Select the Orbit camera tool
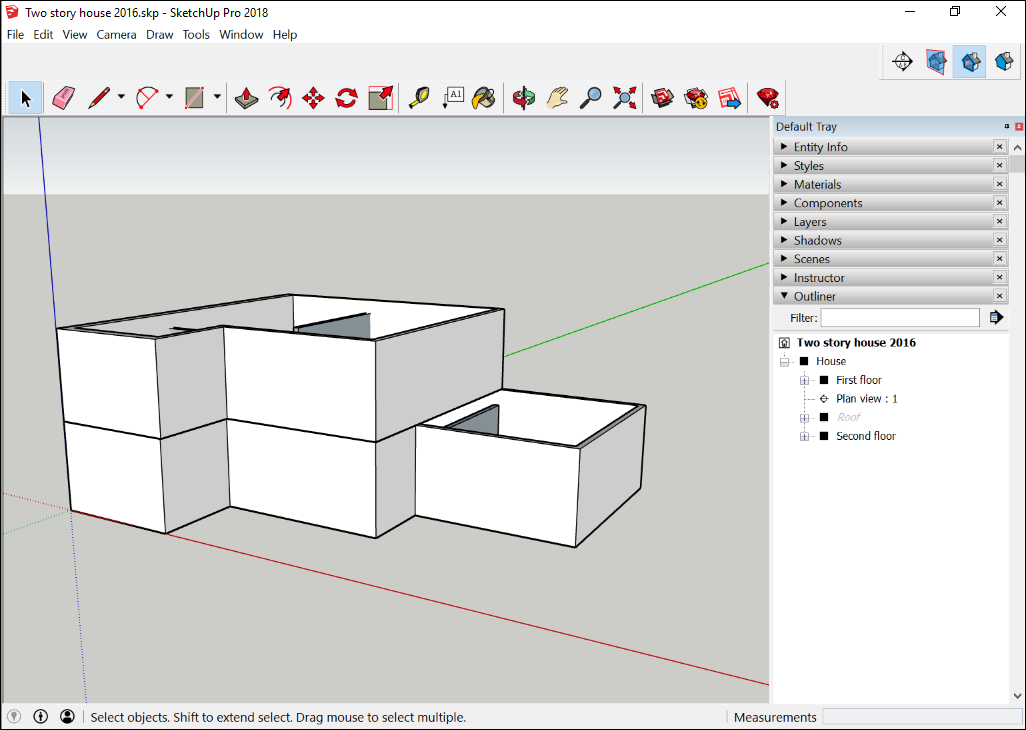Image resolution: width=1026 pixels, height=730 pixels. click(523, 98)
